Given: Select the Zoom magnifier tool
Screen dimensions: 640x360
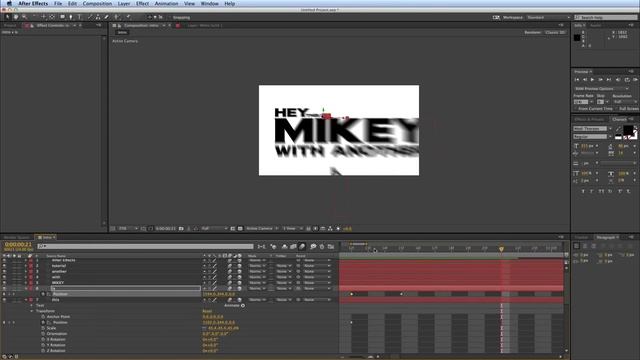Looking at the screenshot, I should pyautogui.click(x=24, y=17).
